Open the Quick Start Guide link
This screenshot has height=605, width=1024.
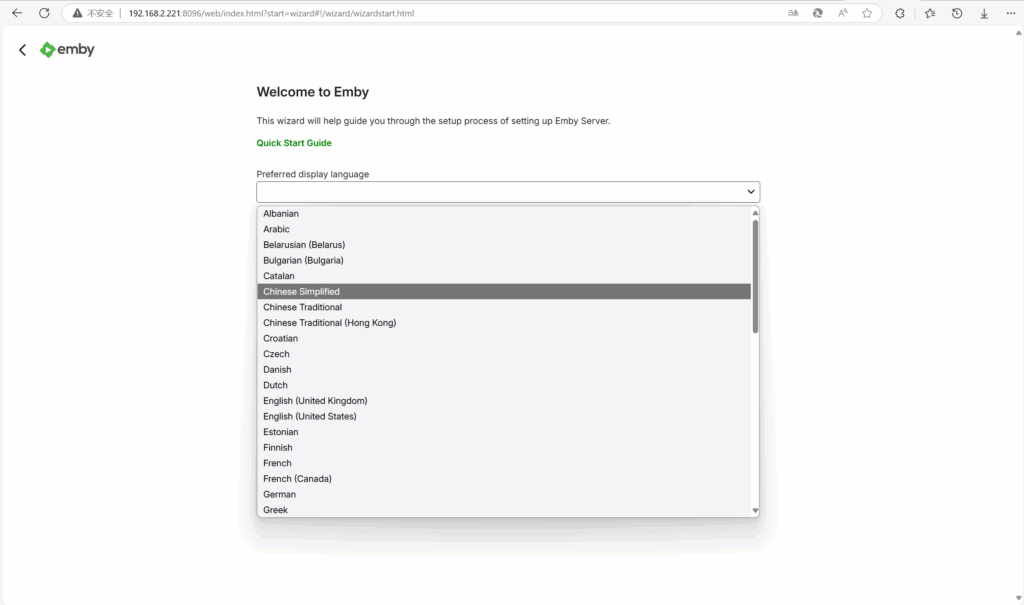click(293, 143)
